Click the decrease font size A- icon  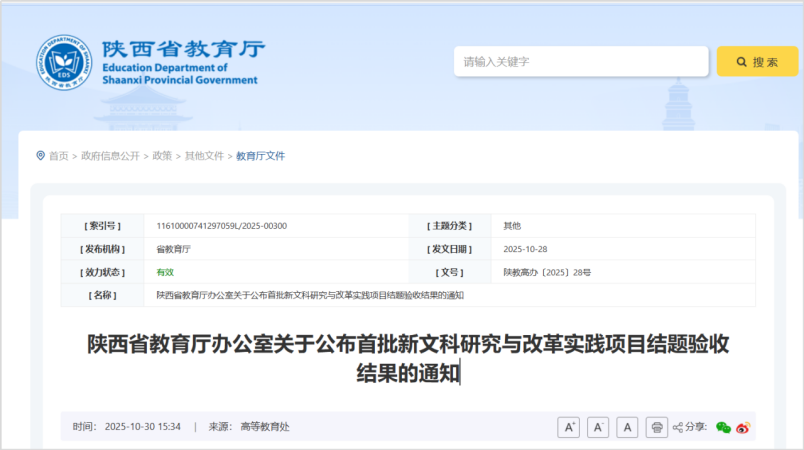pos(598,427)
